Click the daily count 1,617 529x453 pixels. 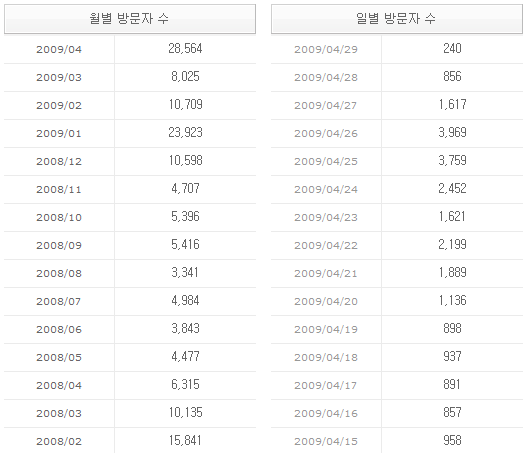tap(452, 105)
